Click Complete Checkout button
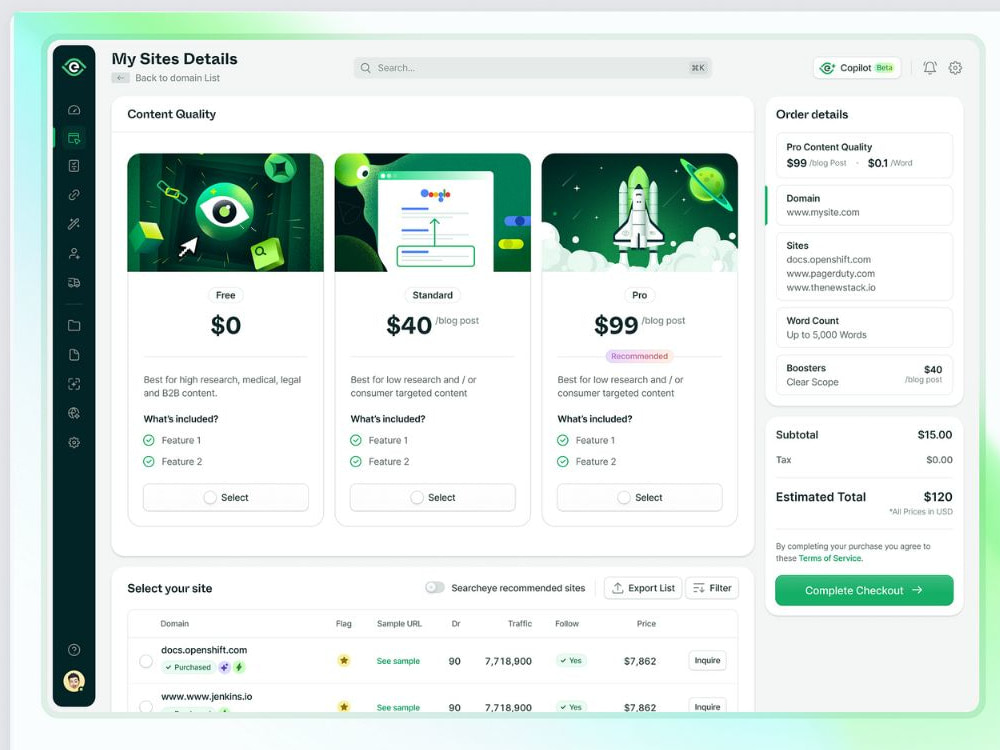The height and width of the screenshot is (750, 1000). [x=864, y=591]
